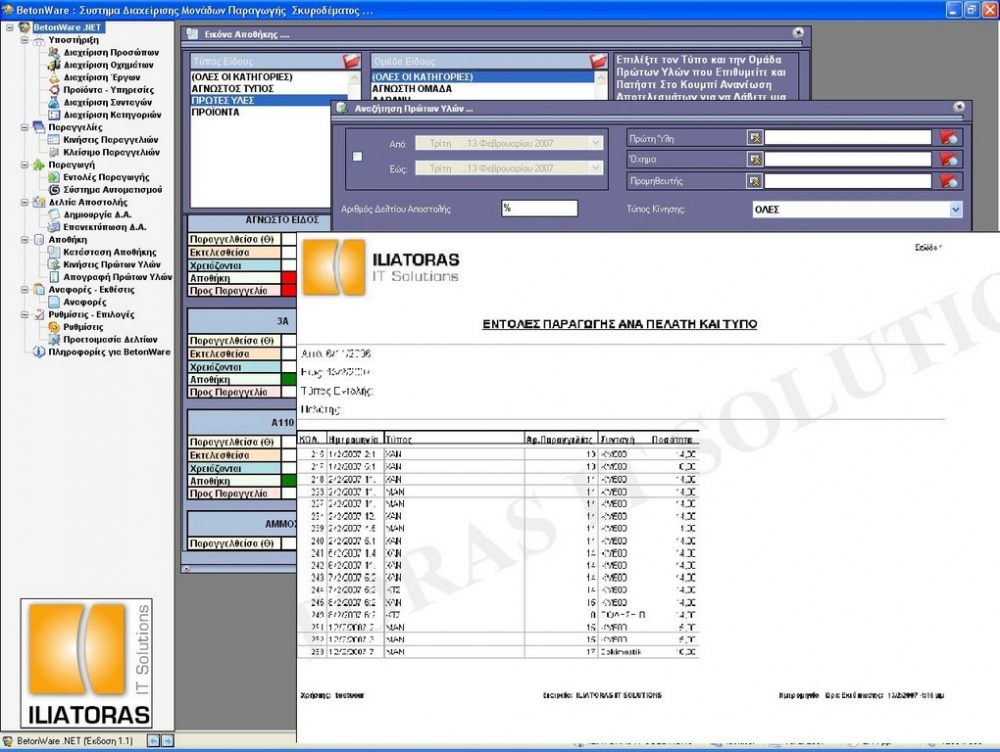Close the Εικόνα Αποθήκης panel
Screen dimensions: 1000x752
tap(798, 33)
